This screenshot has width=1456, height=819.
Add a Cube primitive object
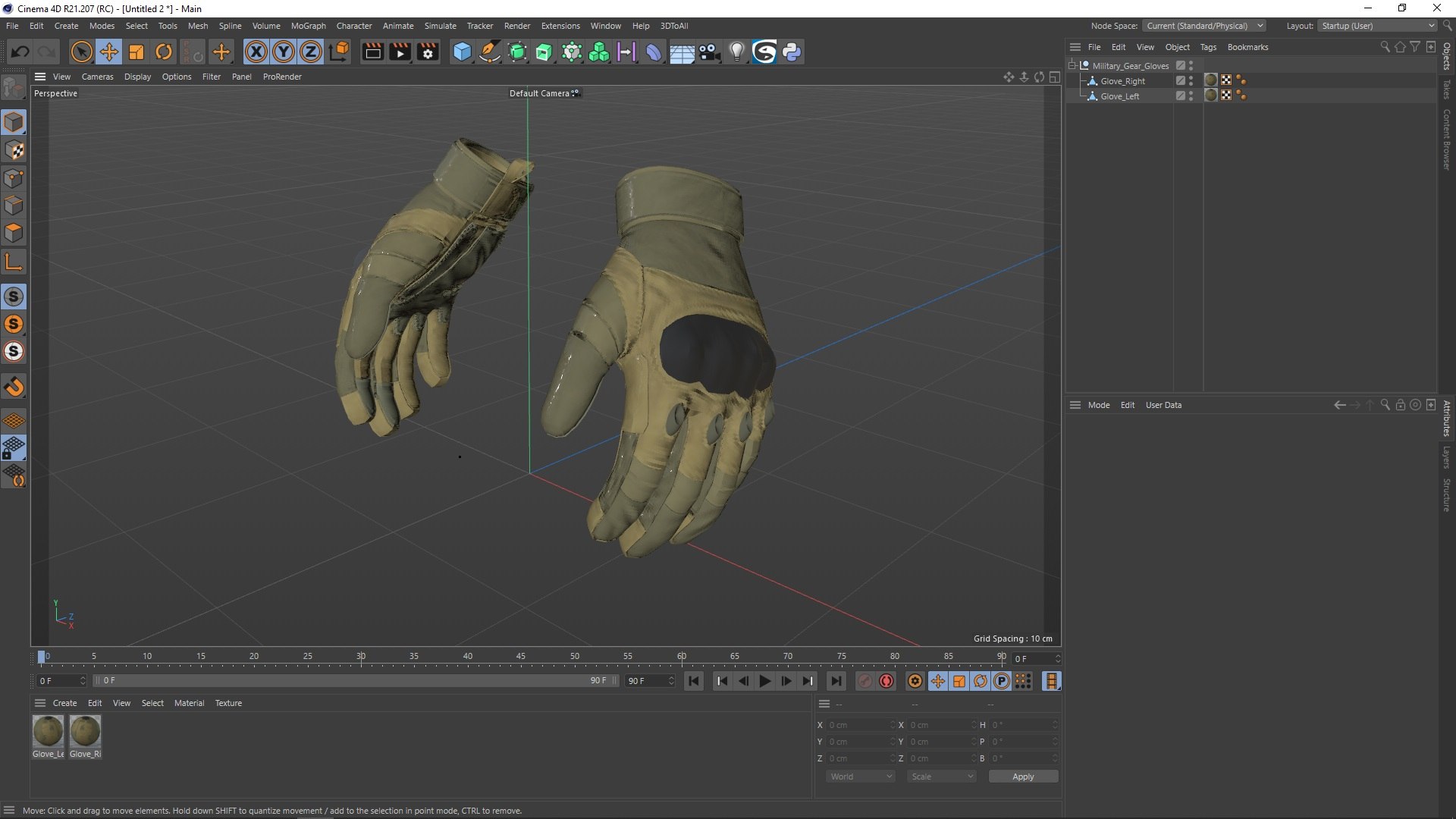tap(462, 52)
